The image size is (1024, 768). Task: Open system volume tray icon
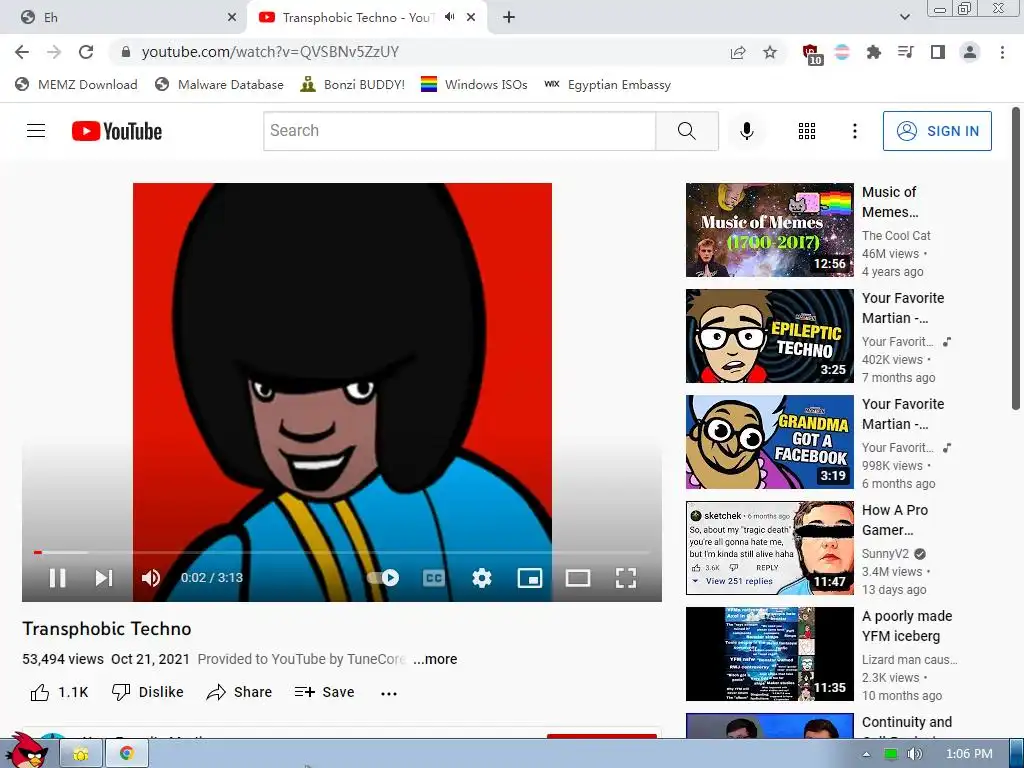[x=915, y=754]
